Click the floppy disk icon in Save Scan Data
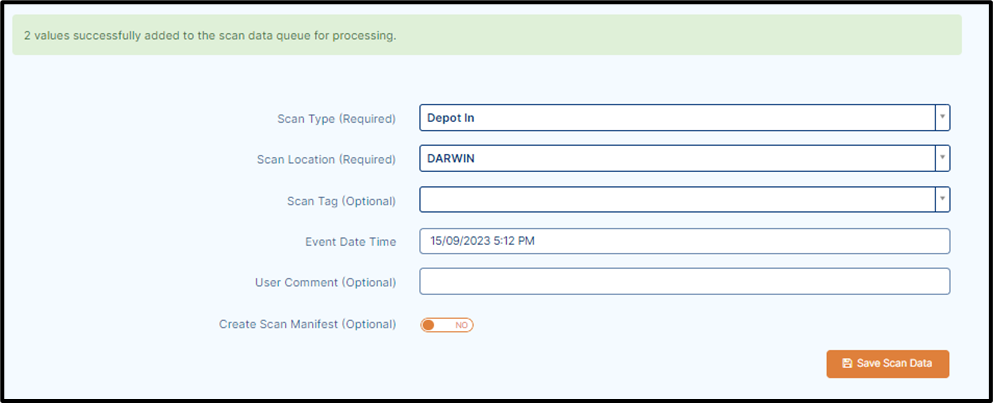The height and width of the screenshot is (403, 993). 847,364
